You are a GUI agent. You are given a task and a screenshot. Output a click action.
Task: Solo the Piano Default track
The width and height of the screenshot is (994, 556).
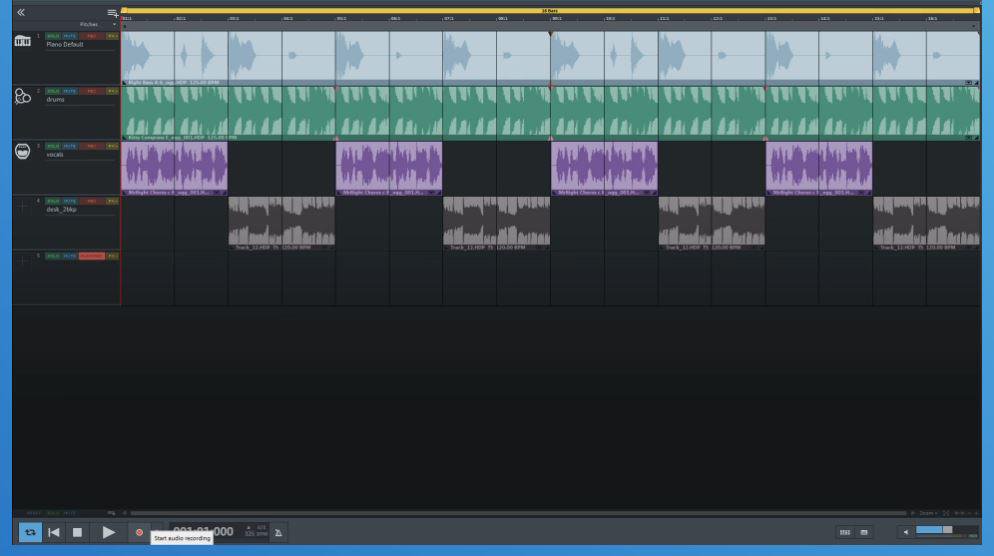point(53,36)
